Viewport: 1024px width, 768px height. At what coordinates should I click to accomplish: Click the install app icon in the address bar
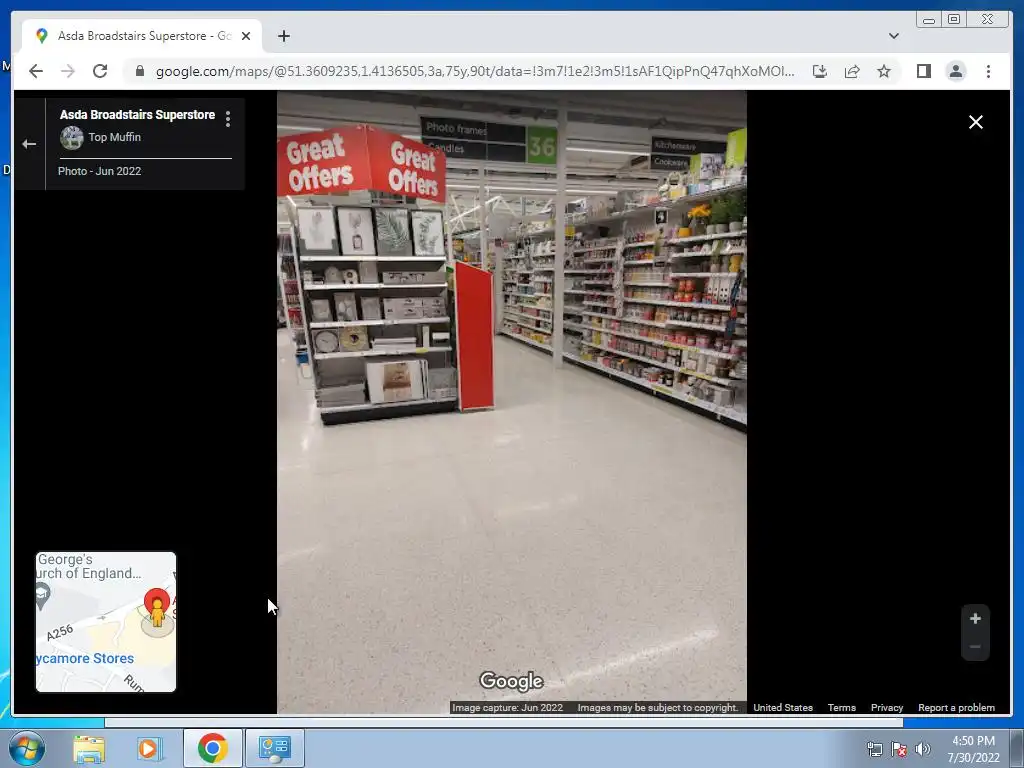tap(820, 71)
